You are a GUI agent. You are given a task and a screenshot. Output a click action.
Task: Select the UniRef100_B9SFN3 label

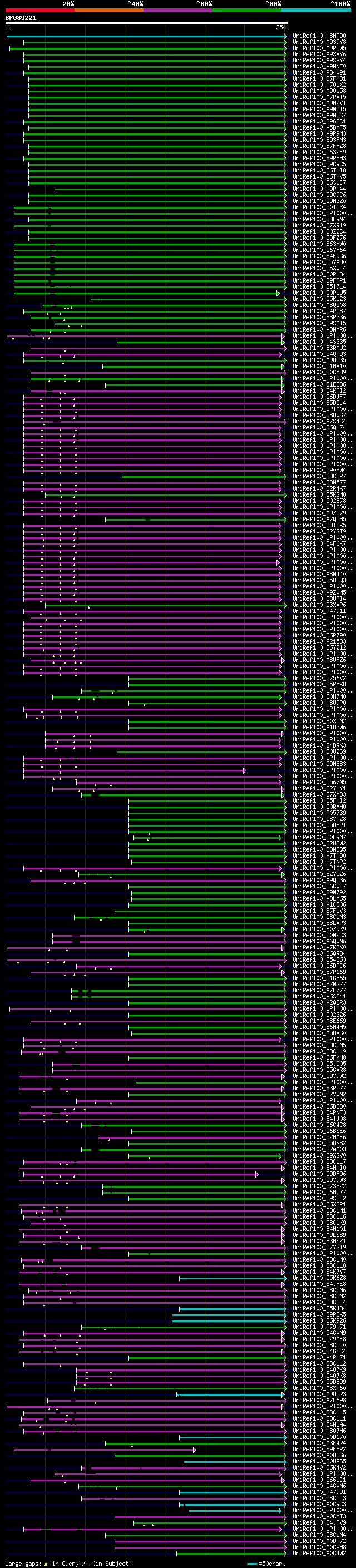pos(319,140)
